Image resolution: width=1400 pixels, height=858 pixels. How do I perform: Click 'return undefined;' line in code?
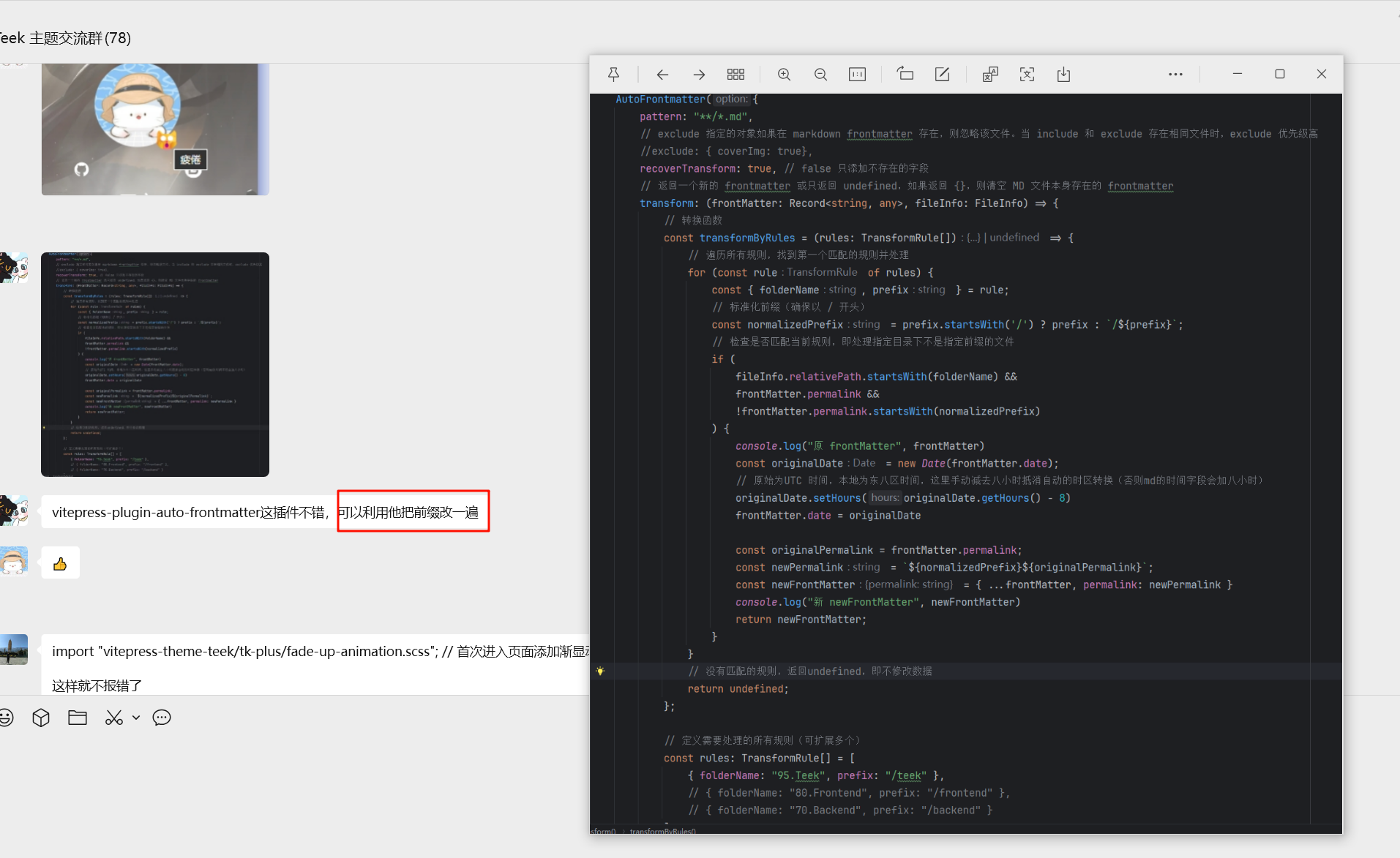(738, 688)
